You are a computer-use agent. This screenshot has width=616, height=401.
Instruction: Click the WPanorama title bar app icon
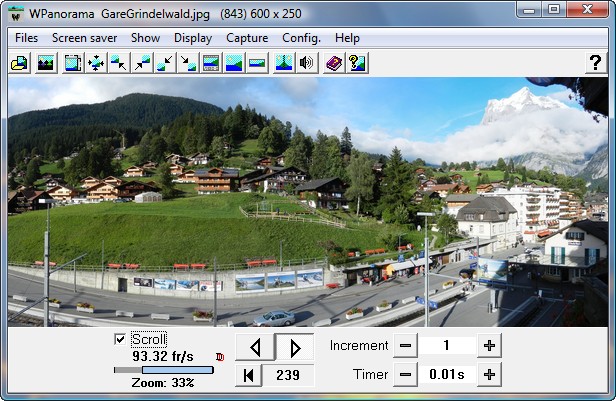pos(16,15)
